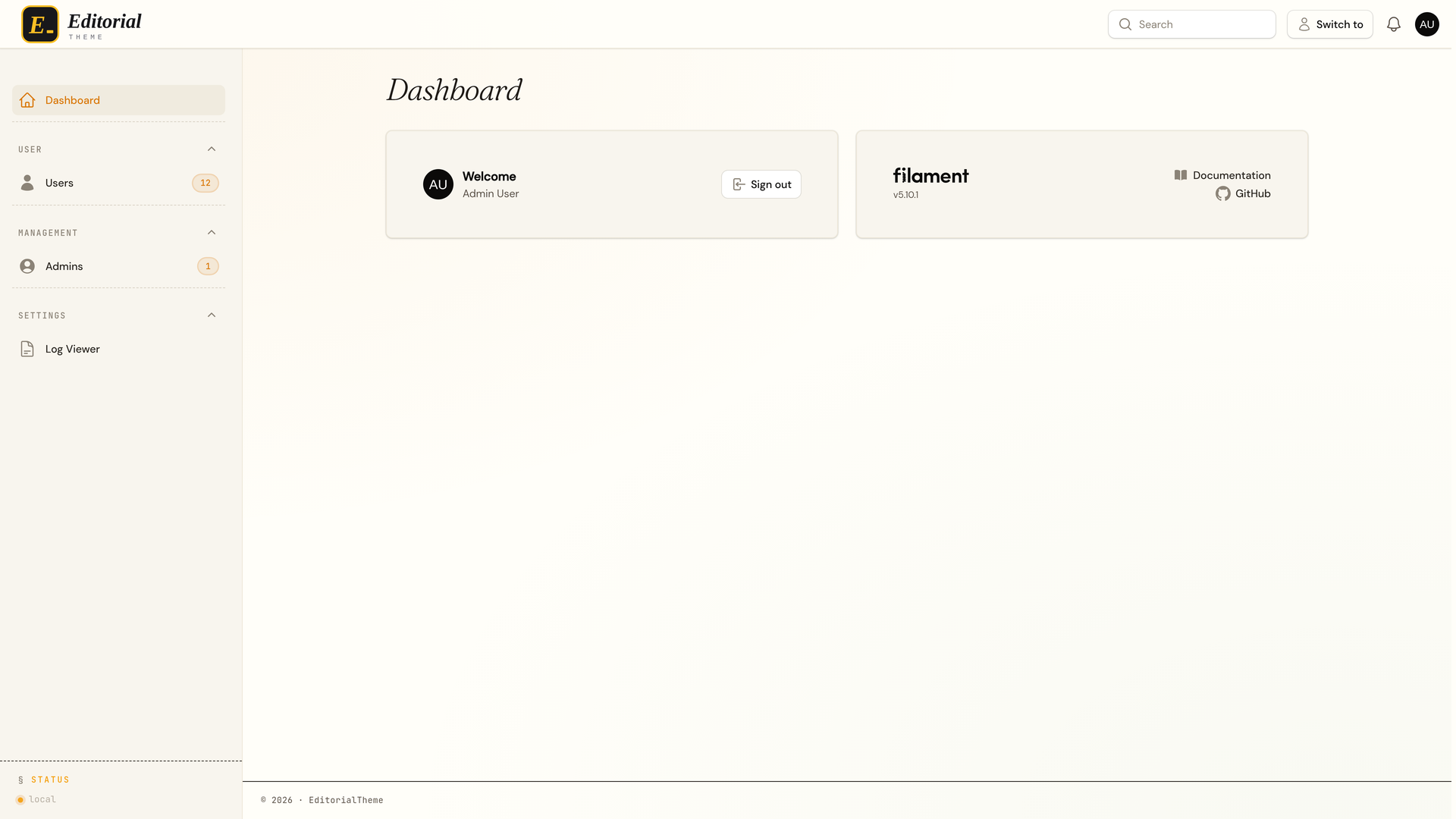Image resolution: width=1456 pixels, height=819 pixels.
Task: Click the Admin User name text
Action: (491, 194)
